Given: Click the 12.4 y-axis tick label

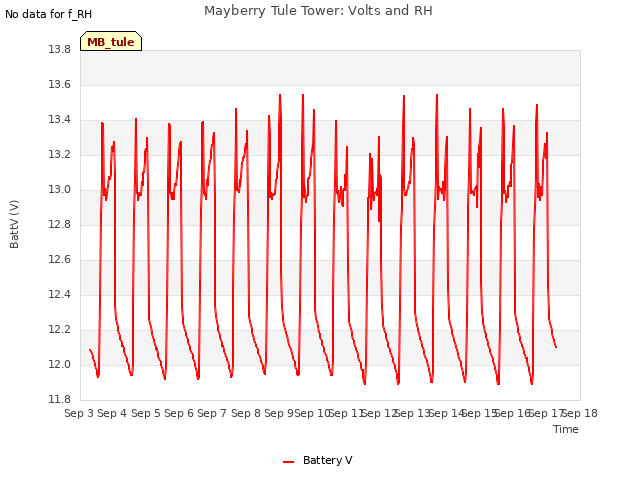Looking at the screenshot, I should coord(60,294).
